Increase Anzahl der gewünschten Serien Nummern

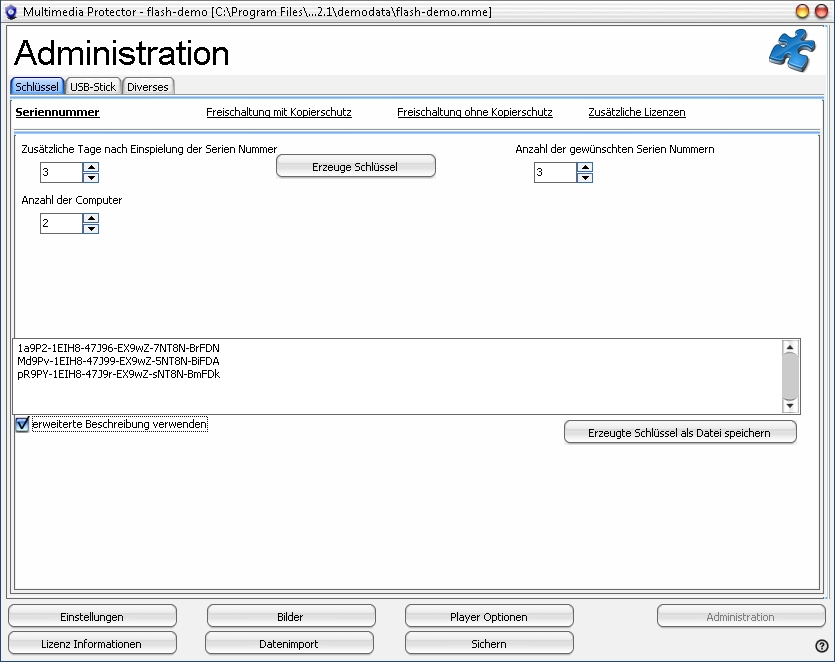[585, 168]
